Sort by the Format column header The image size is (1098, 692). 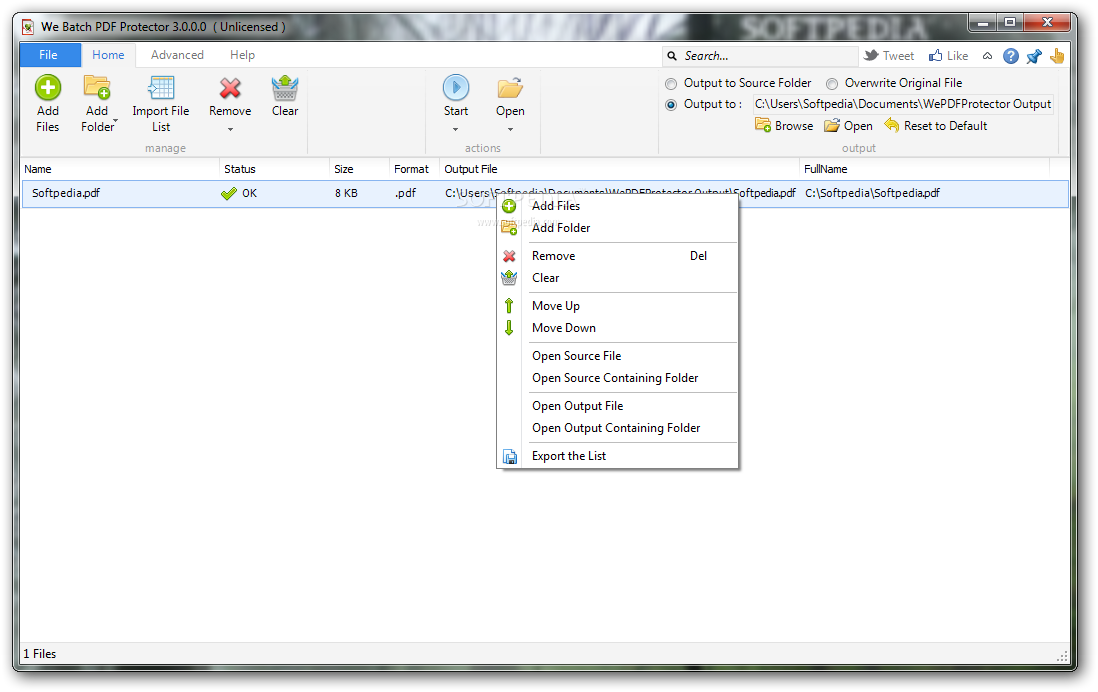[414, 169]
